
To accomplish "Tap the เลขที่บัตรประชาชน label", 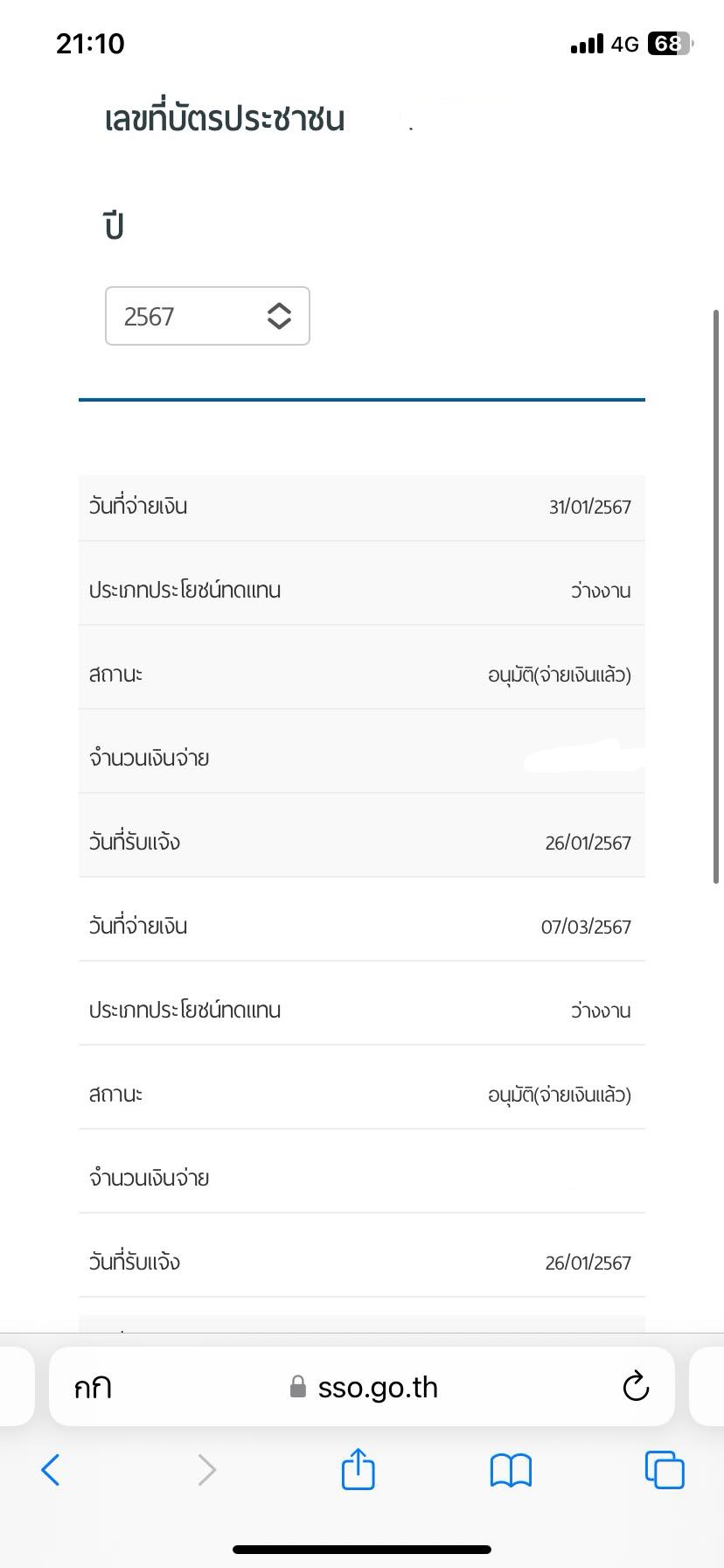I will point(225,118).
